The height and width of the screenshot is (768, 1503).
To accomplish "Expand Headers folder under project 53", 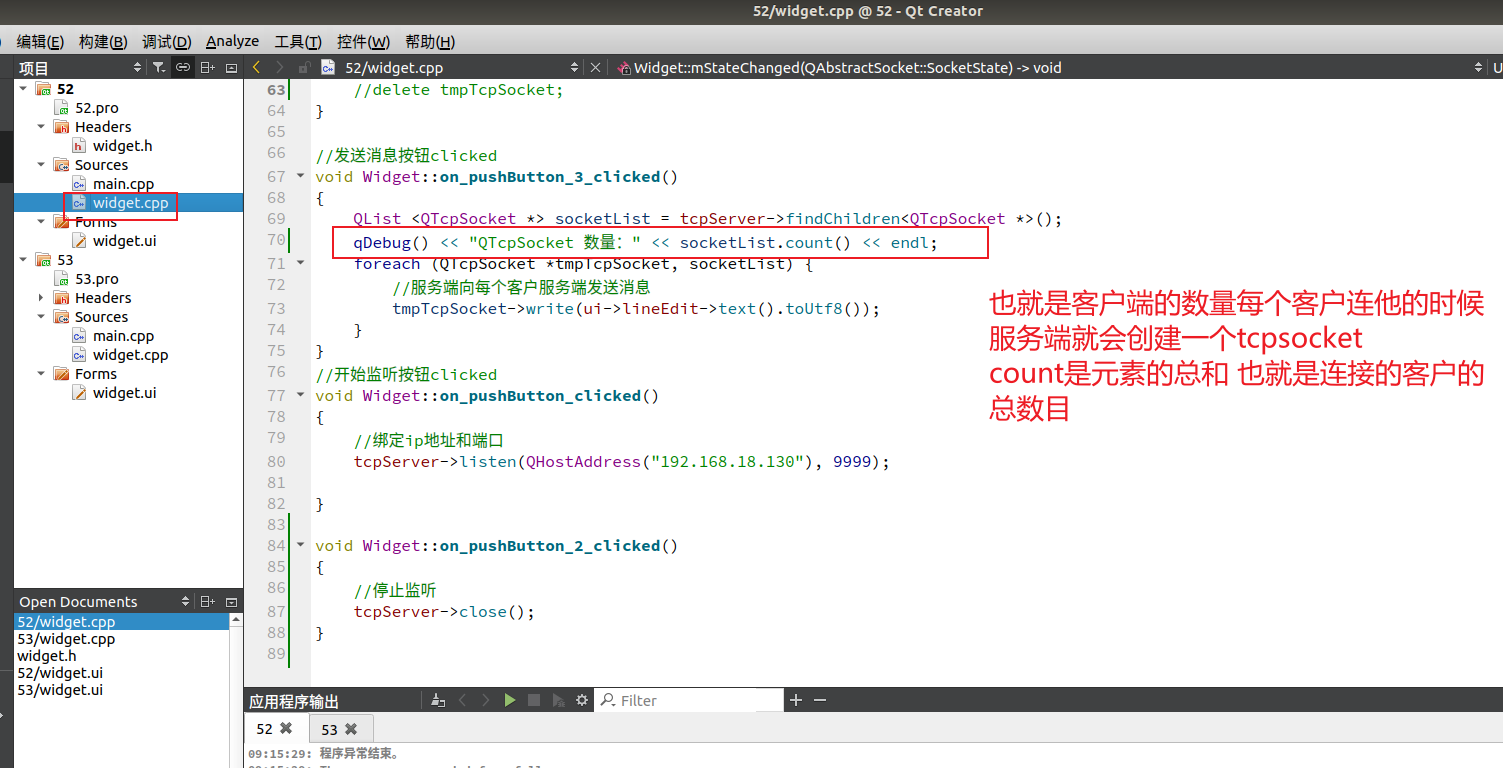I will coord(41,298).
